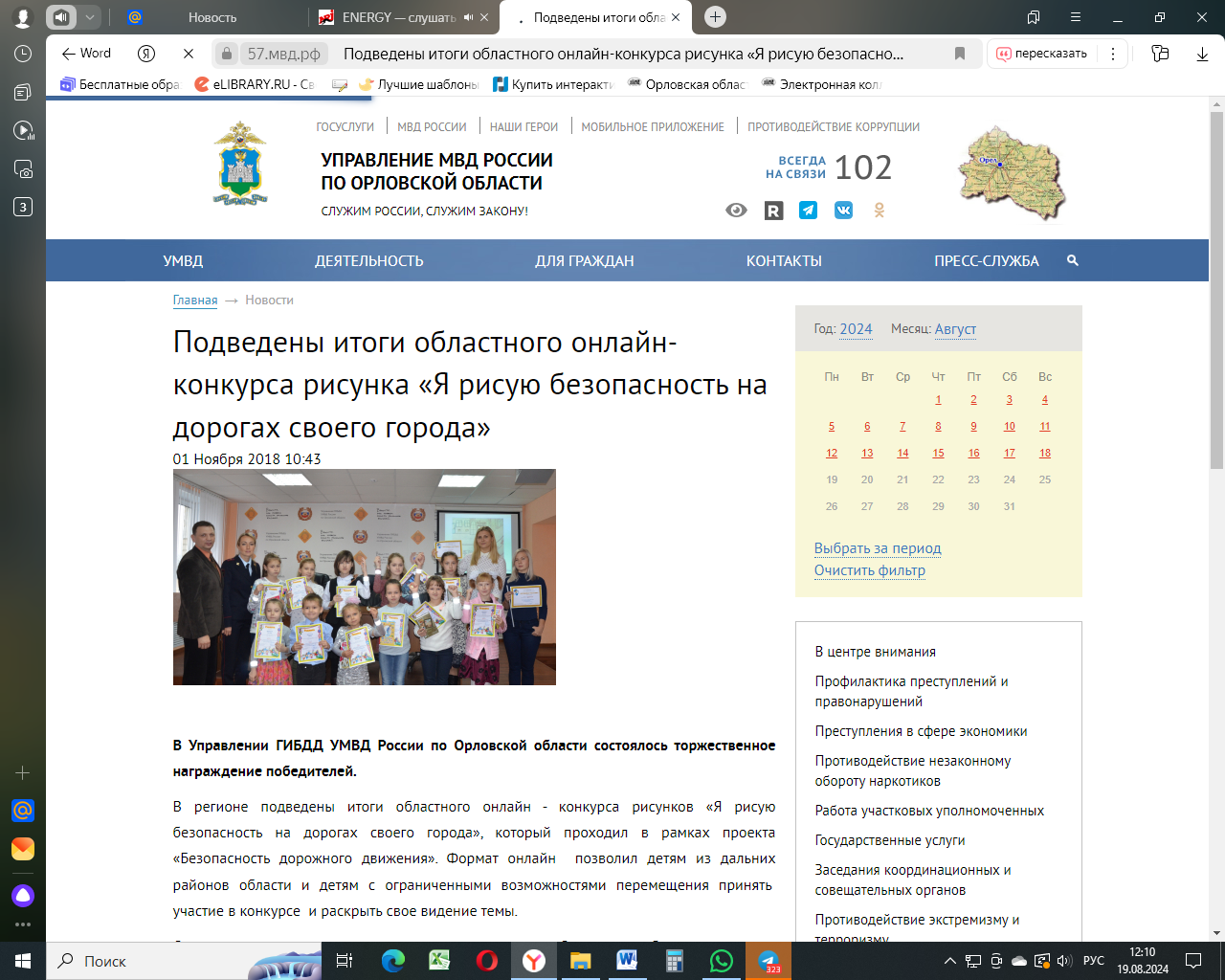The image size is (1225, 980).
Task: Mute the ENERGY tab sound
Action: [468, 17]
